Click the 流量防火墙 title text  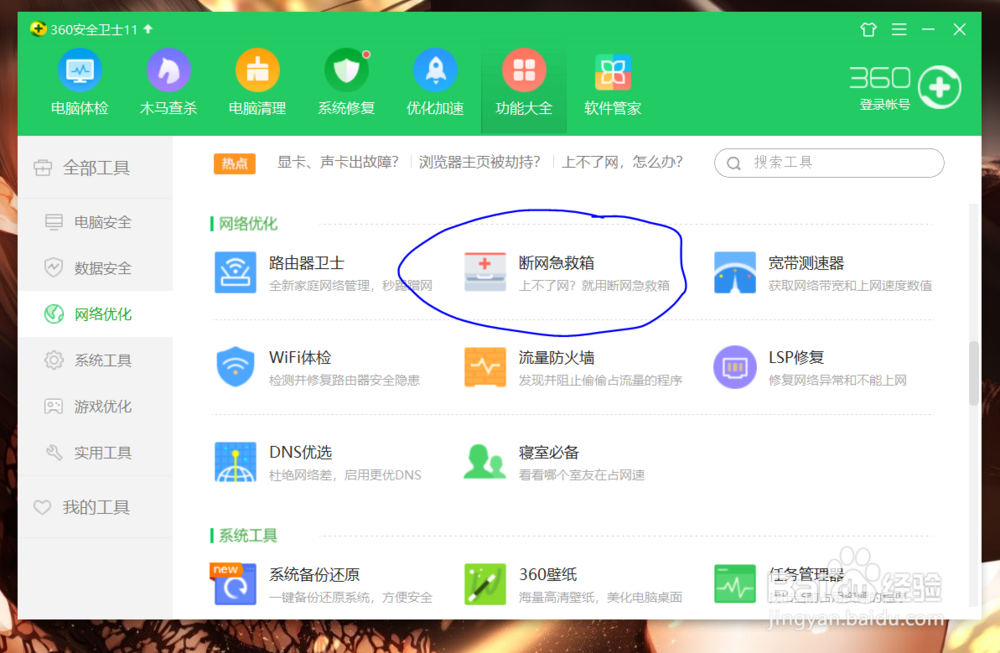pos(556,358)
